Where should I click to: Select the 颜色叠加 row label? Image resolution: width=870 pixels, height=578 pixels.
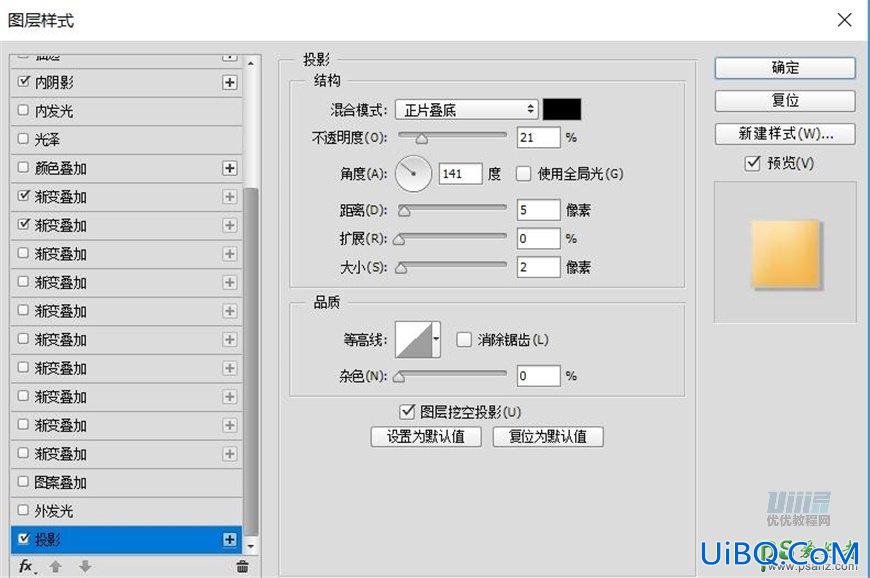[60, 169]
